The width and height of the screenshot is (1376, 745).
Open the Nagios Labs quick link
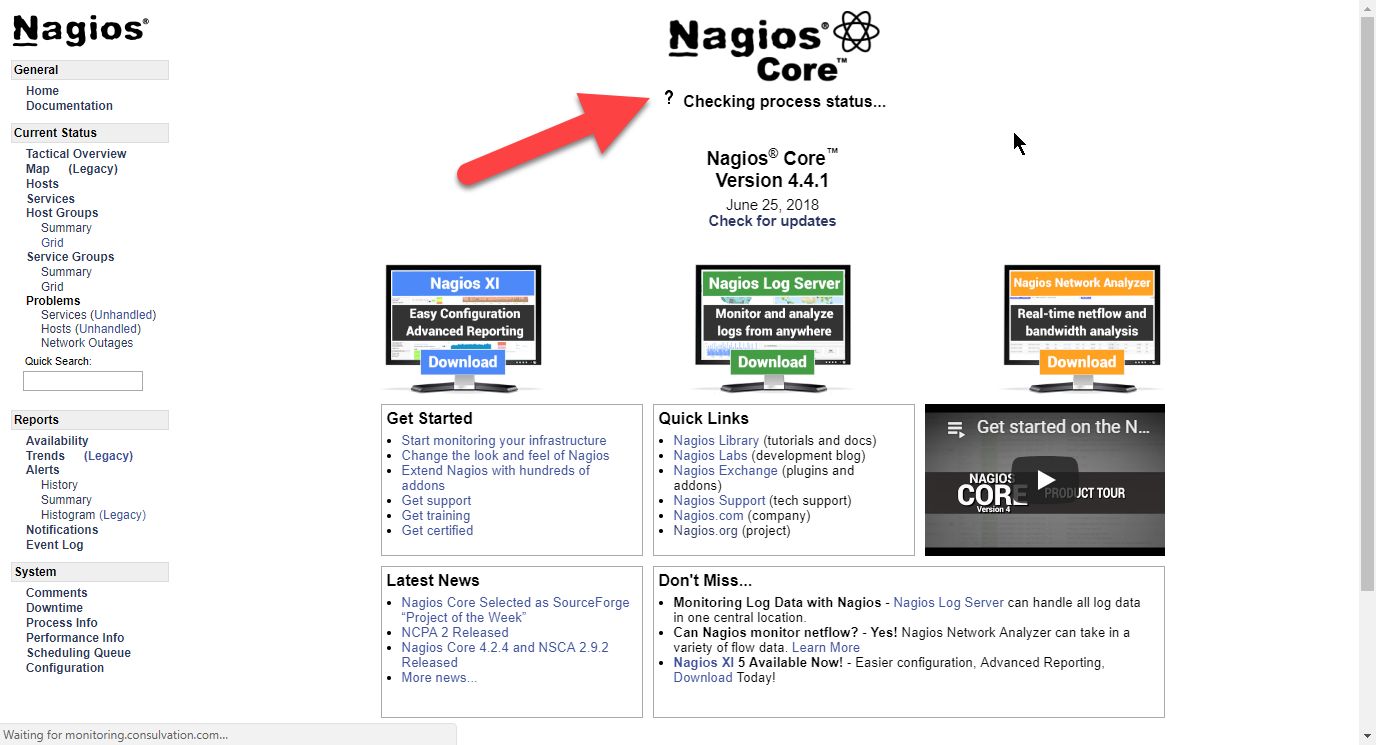(x=710, y=456)
